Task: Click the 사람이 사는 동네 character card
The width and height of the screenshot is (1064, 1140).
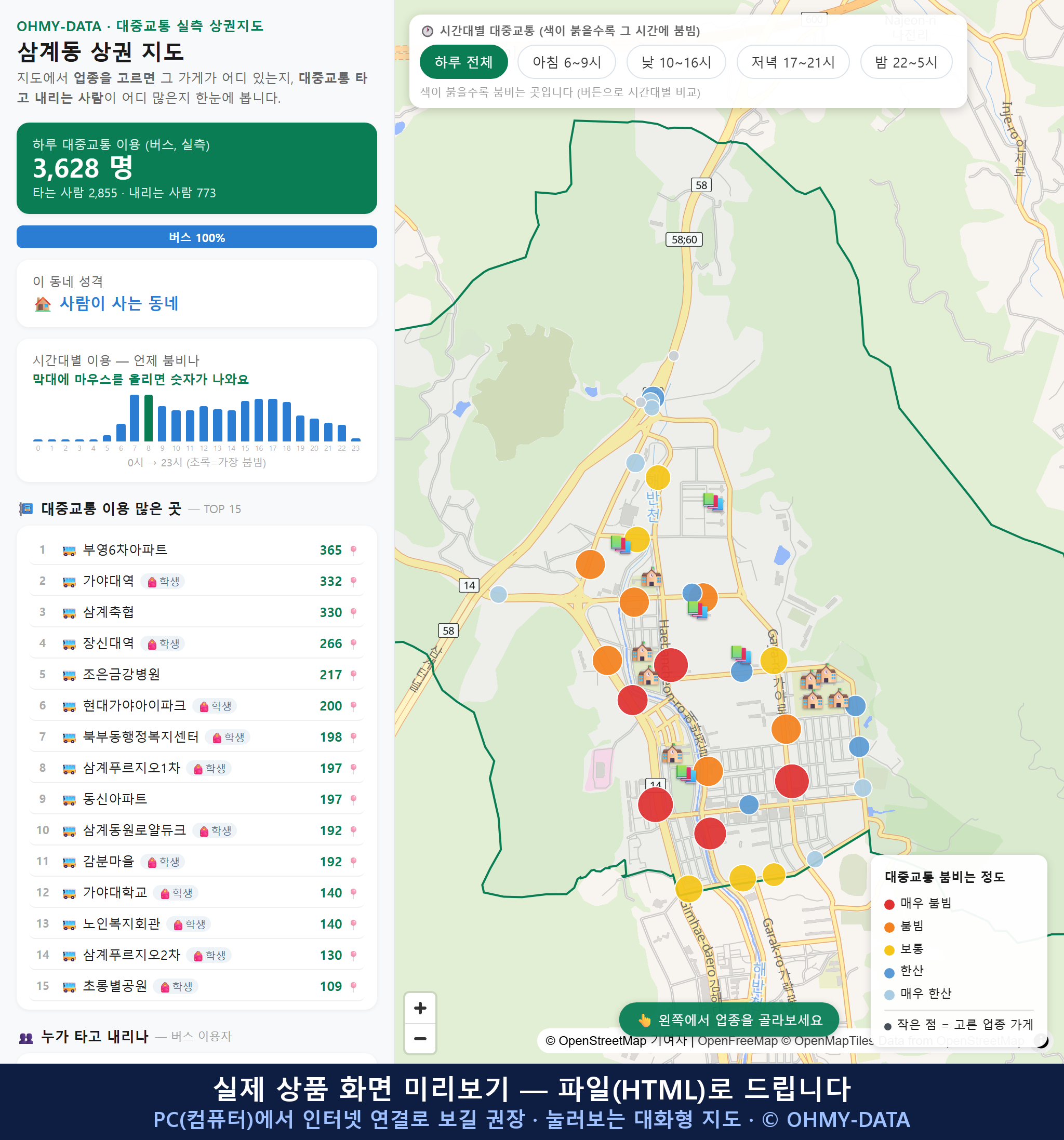Action: (x=197, y=293)
